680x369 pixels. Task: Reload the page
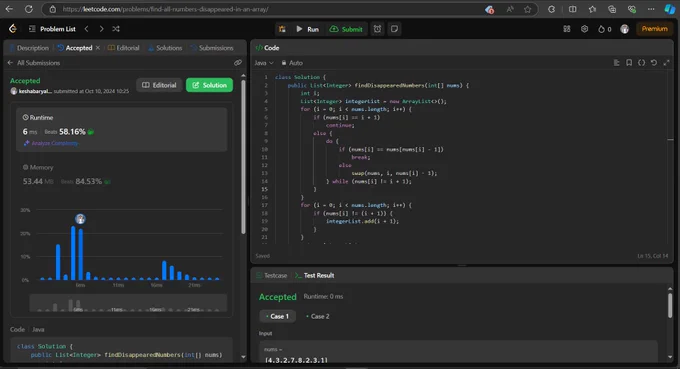pyautogui.click(x=29, y=9)
